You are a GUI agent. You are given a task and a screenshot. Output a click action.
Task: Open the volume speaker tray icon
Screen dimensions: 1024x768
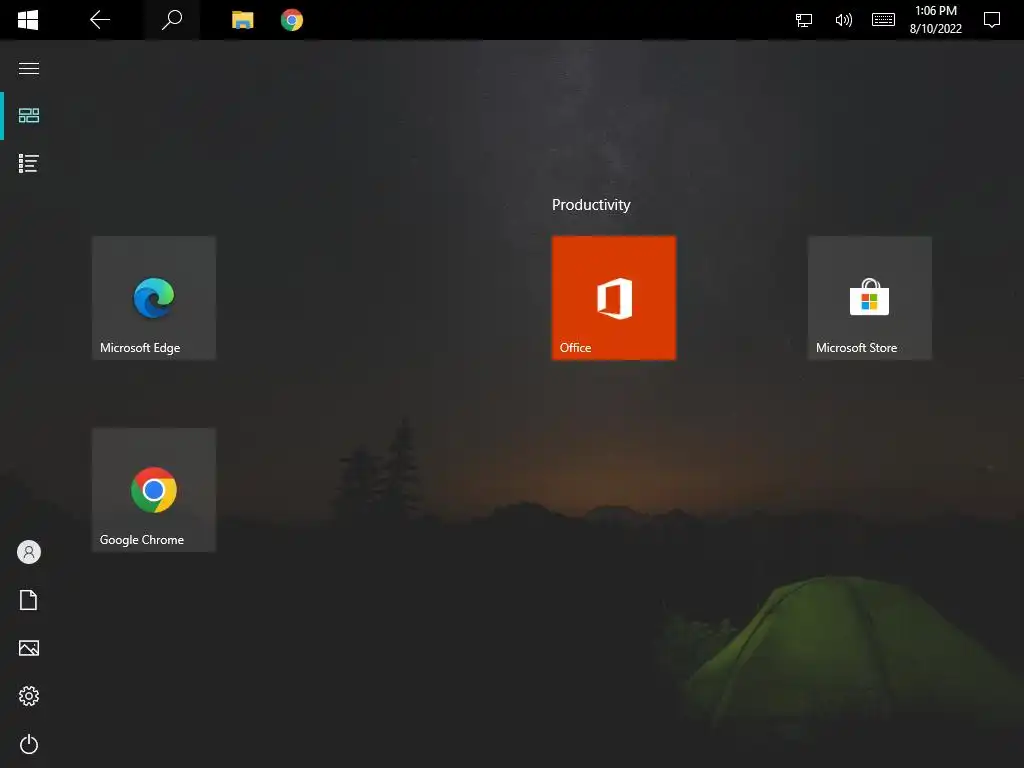click(843, 20)
